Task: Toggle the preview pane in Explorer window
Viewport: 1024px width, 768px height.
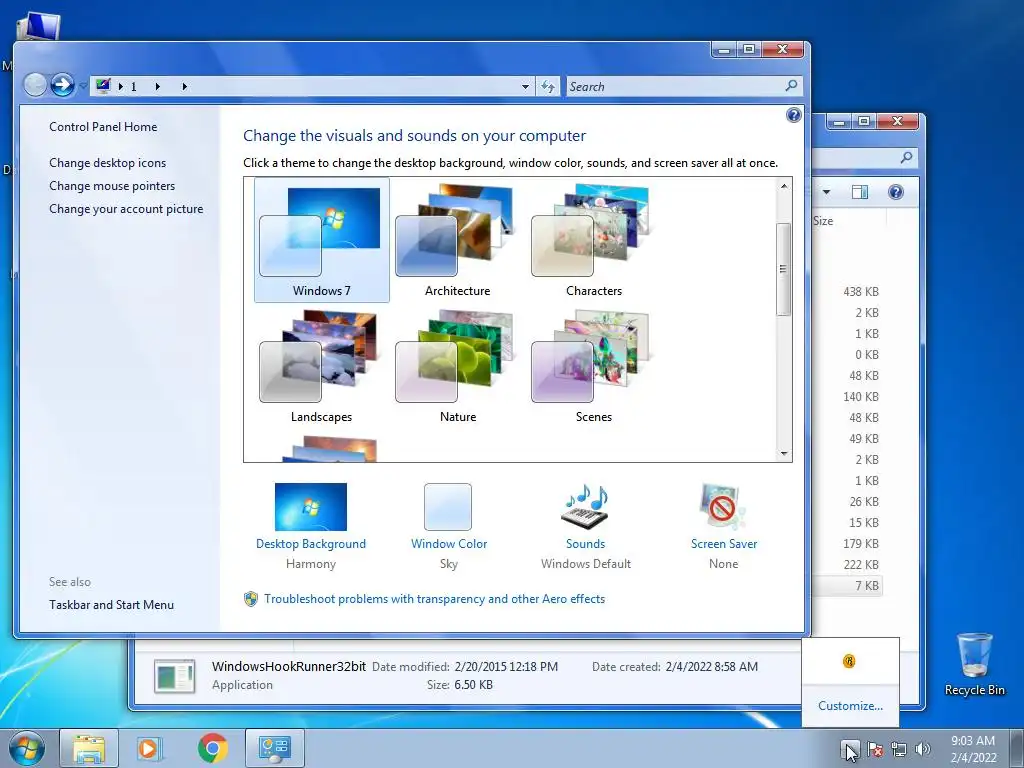Action: [859, 192]
